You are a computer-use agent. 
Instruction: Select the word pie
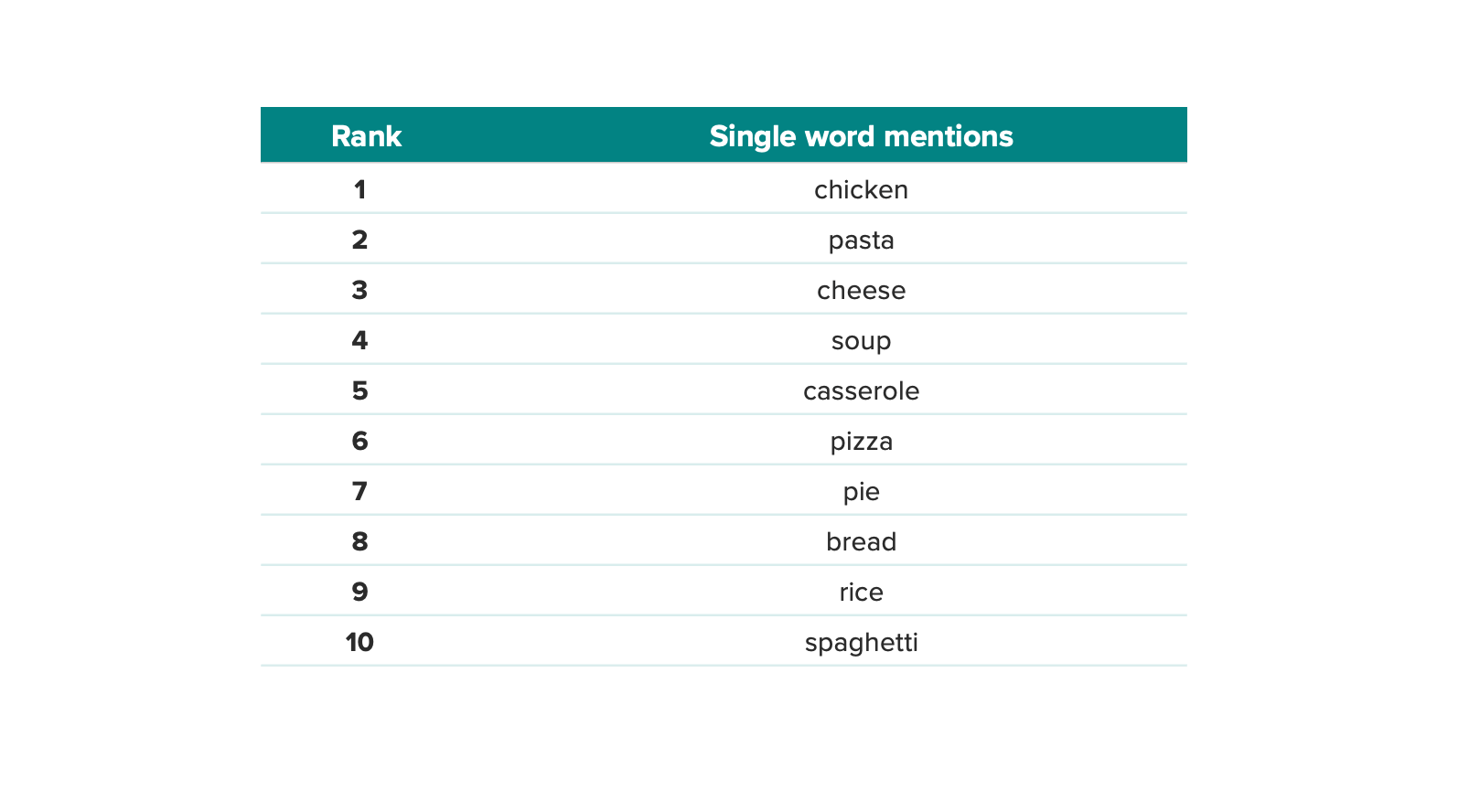click(861, 492)
